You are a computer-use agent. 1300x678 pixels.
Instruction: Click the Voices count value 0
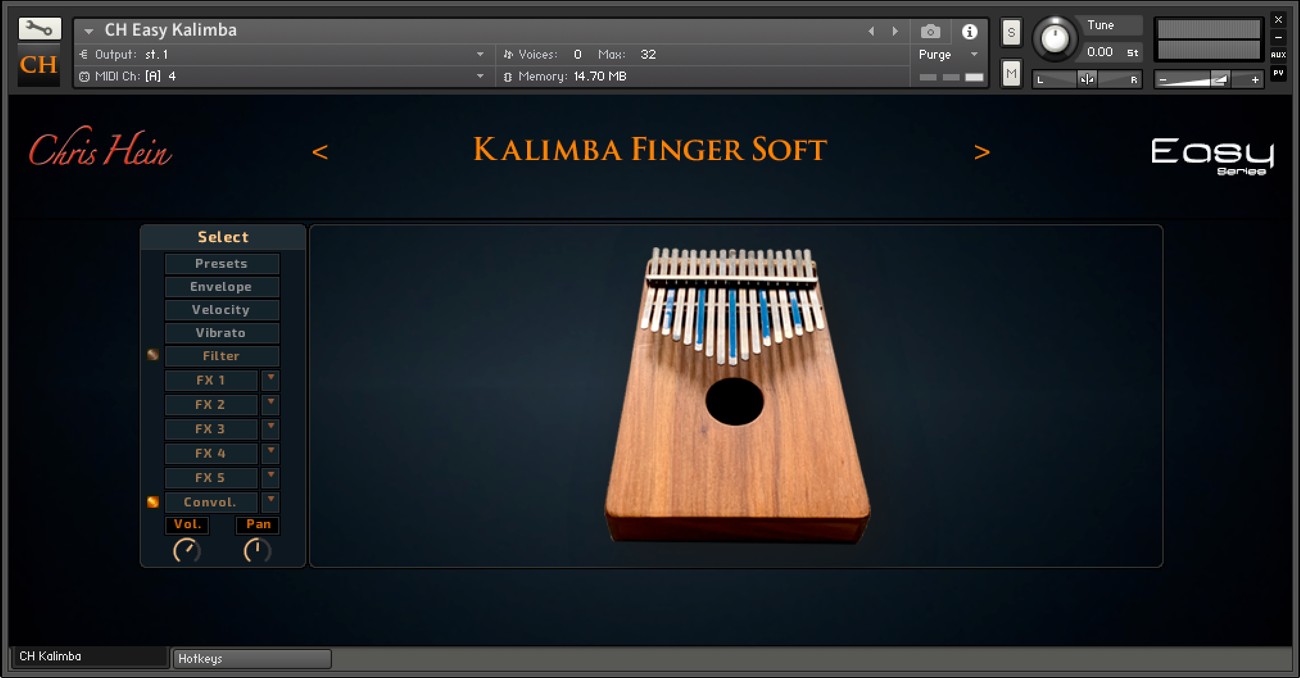[x=577, y=54]
